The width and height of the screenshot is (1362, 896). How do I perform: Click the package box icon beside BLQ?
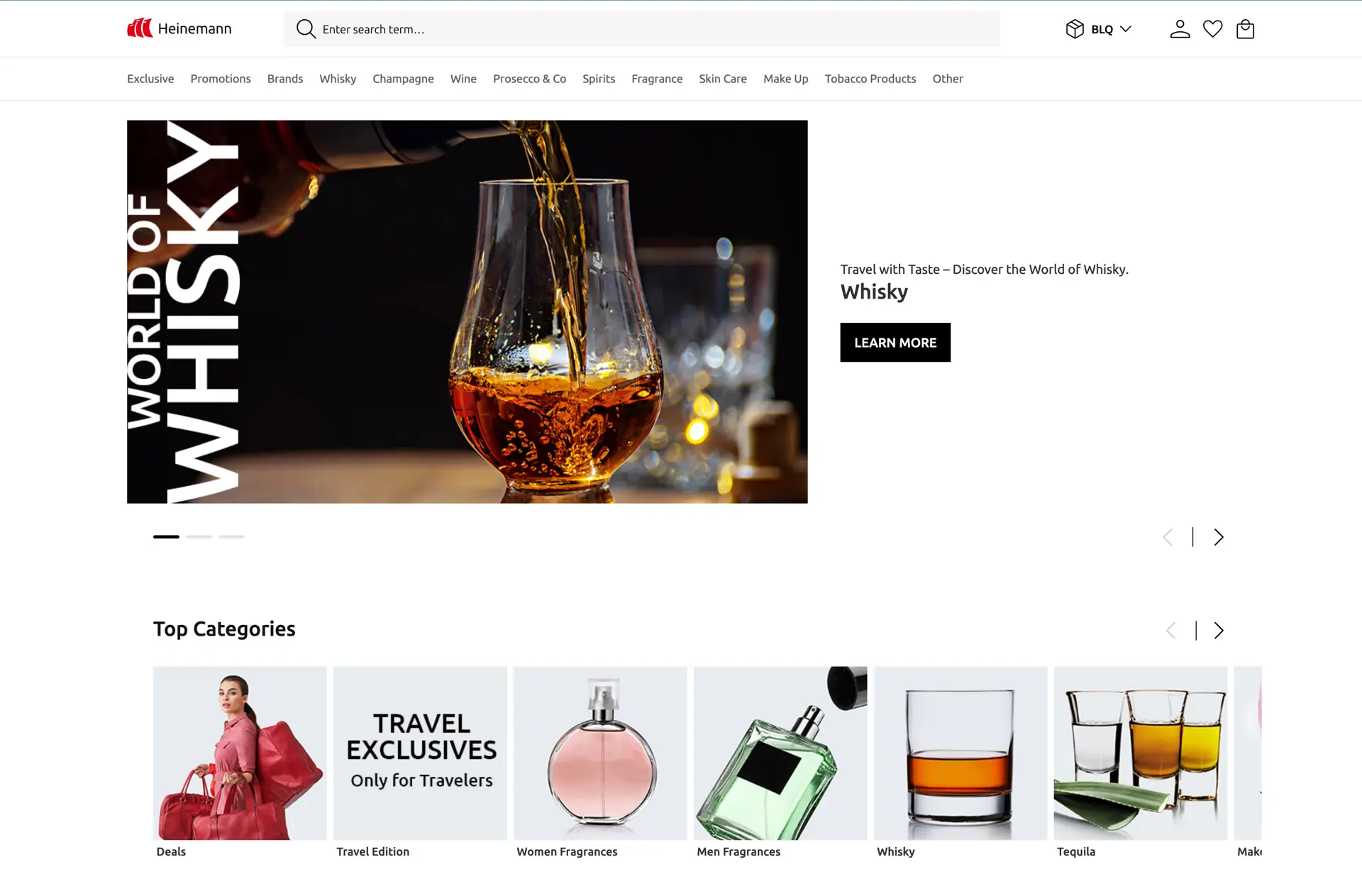[1075, 29]
